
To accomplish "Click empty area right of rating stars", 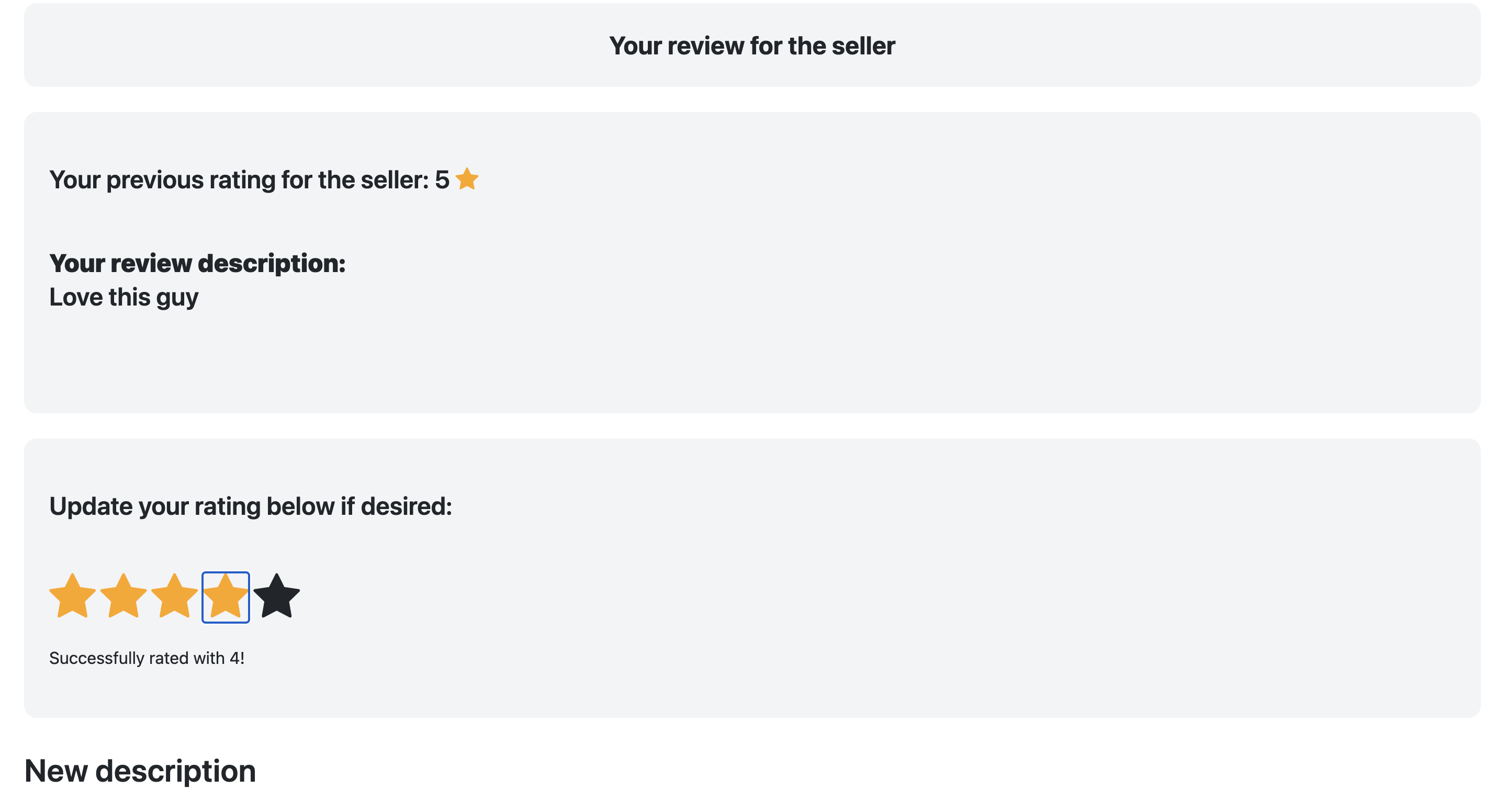I will coord(877,596).
